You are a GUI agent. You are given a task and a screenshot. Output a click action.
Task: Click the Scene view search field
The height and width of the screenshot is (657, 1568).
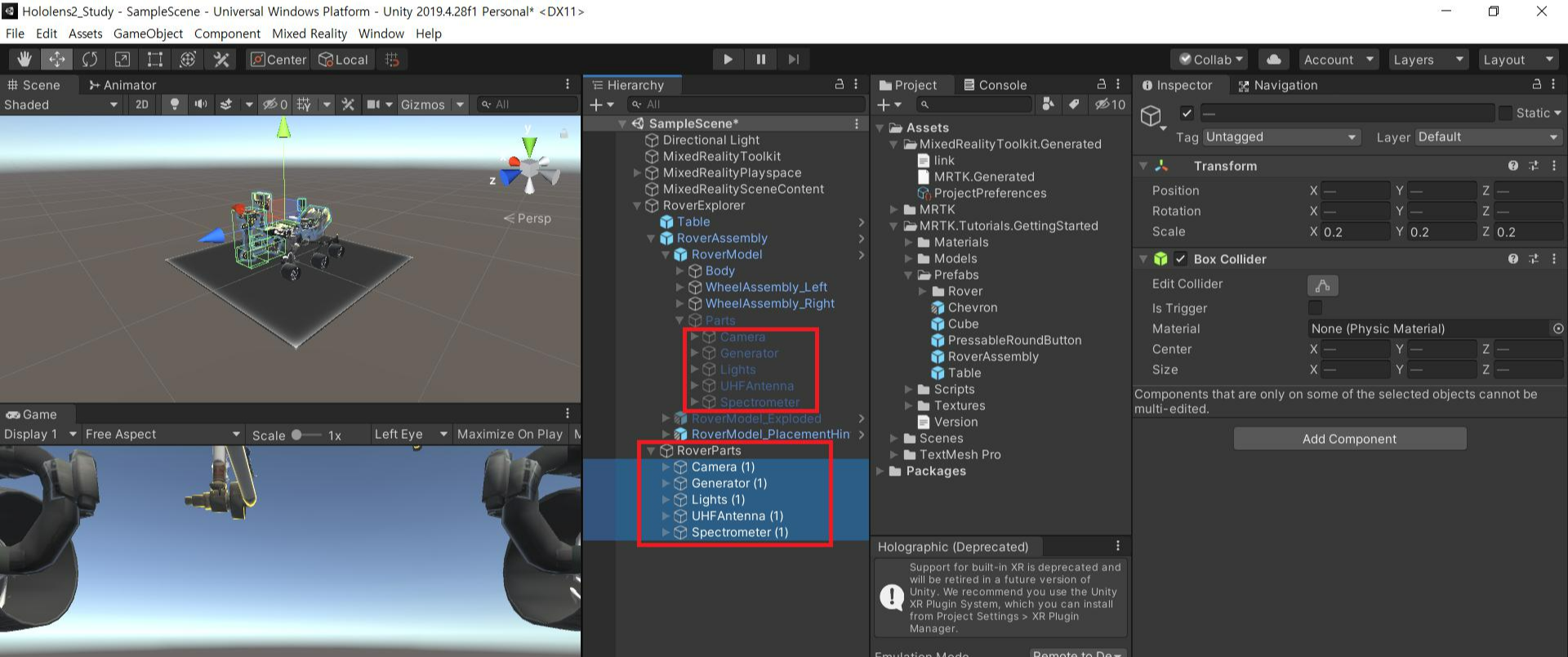pyautogui.click(x=527, y=105)
